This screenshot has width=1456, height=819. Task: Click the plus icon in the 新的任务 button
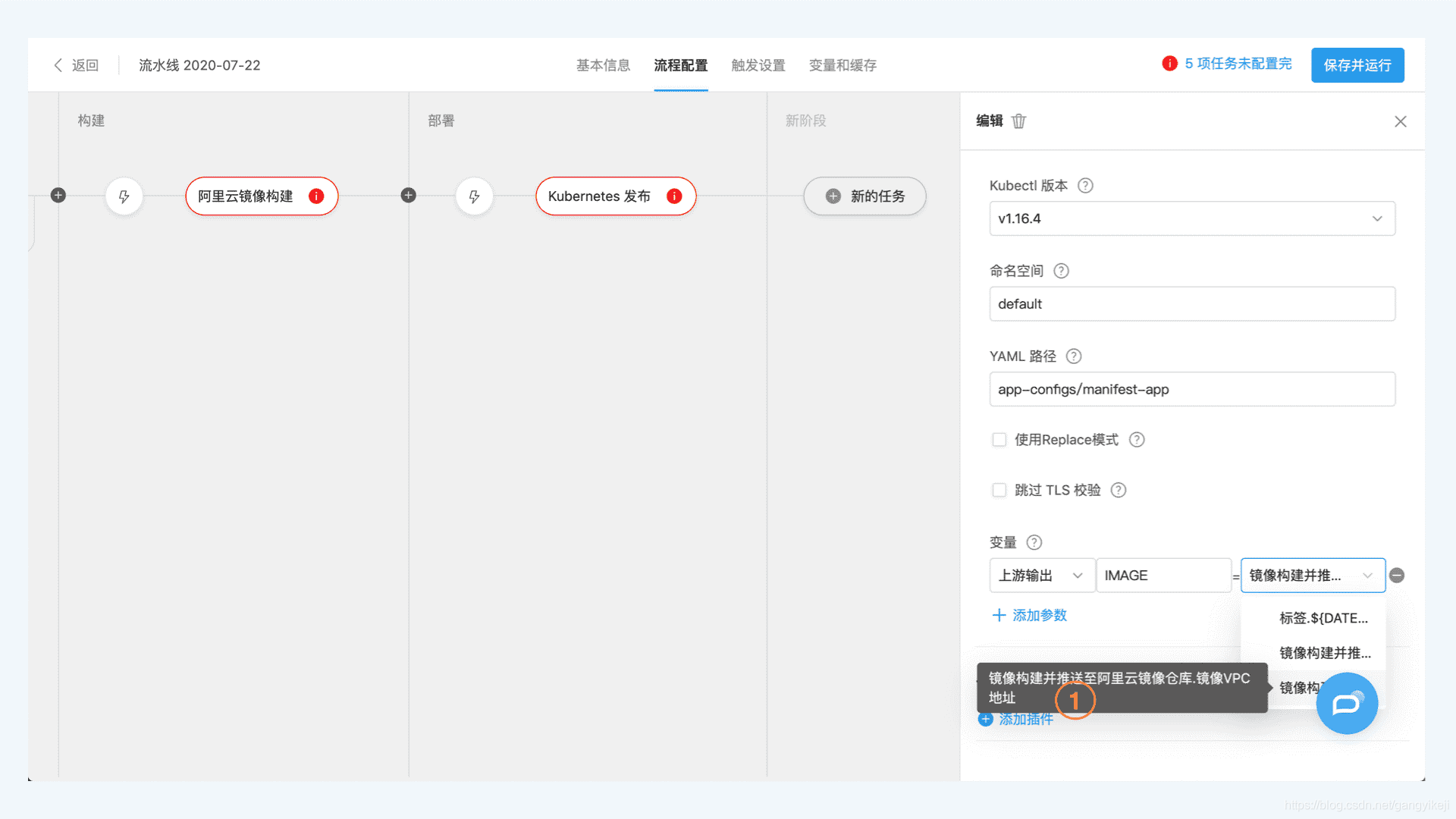(x=833, y=196)
